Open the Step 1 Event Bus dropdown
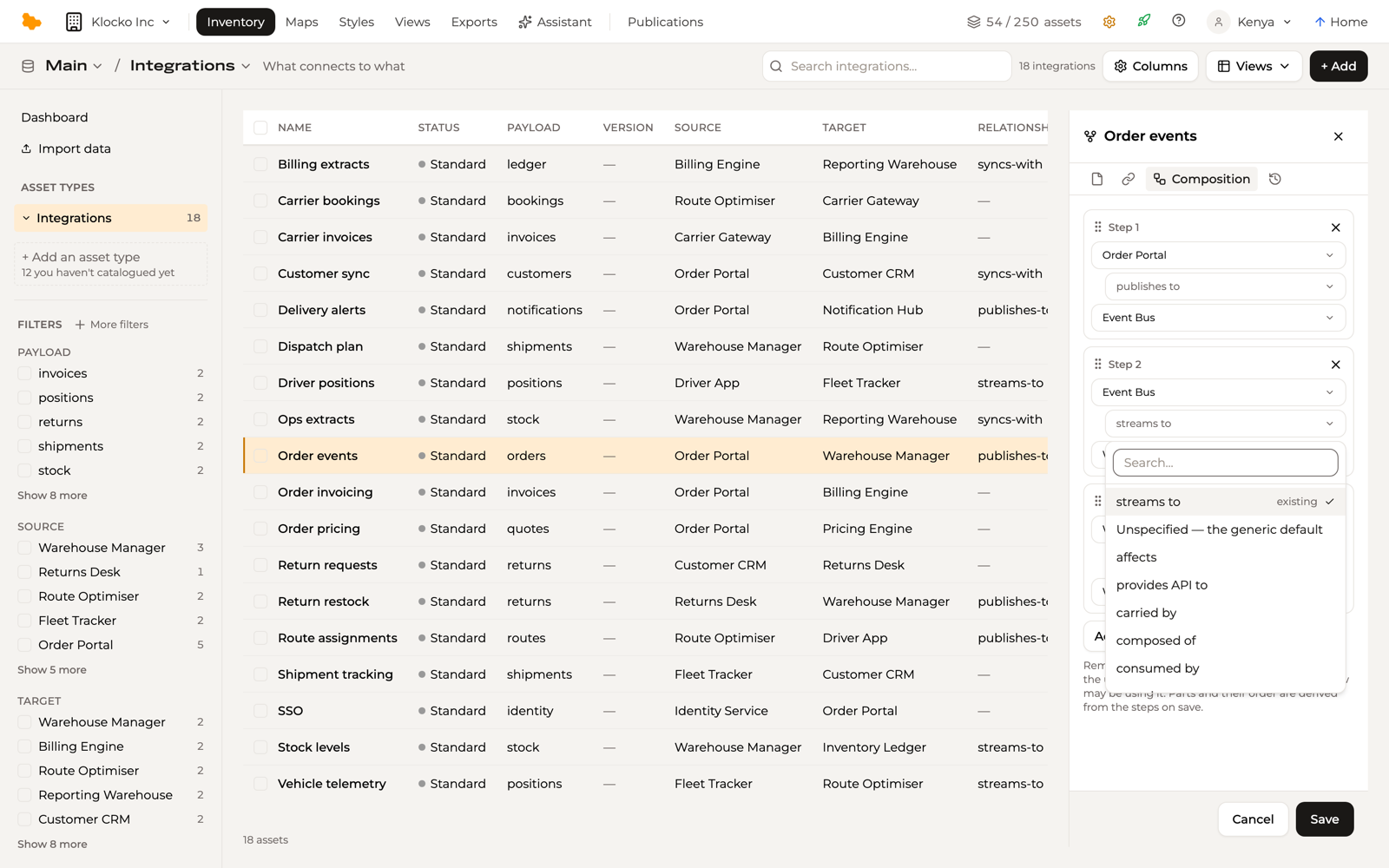This screenshot has height=868, width=1389. point(1218,318)
